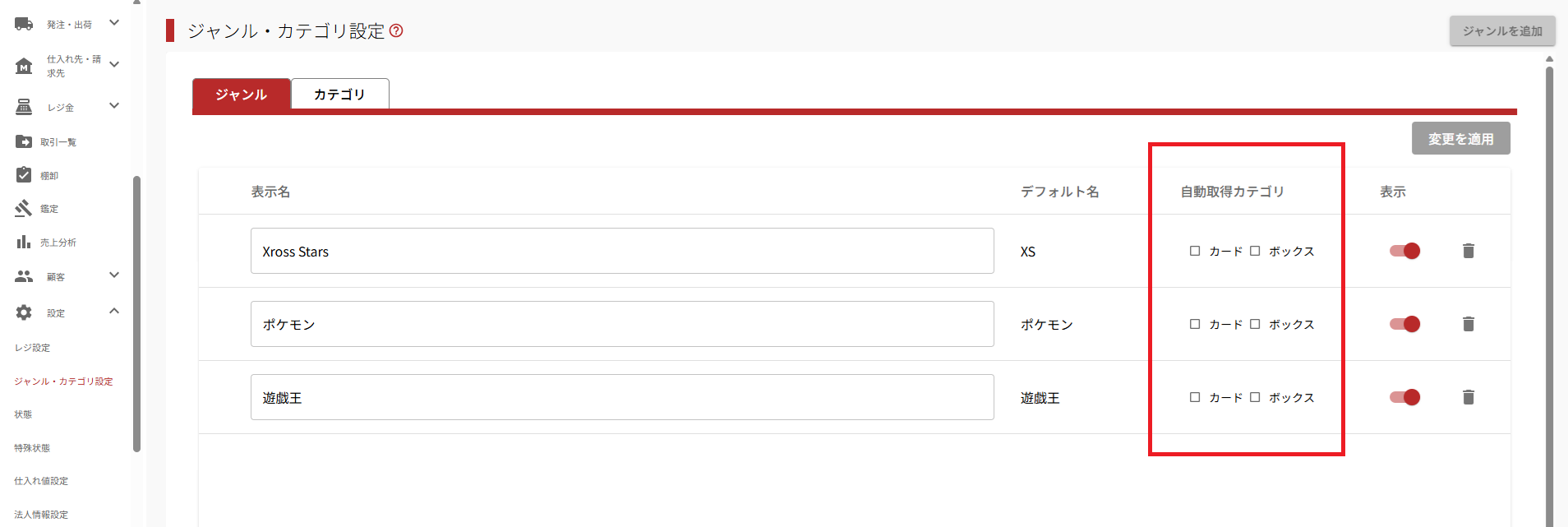Click the 鑑定 gavel icon
This screenshot has width=1568, height=527.
(24, 209)
